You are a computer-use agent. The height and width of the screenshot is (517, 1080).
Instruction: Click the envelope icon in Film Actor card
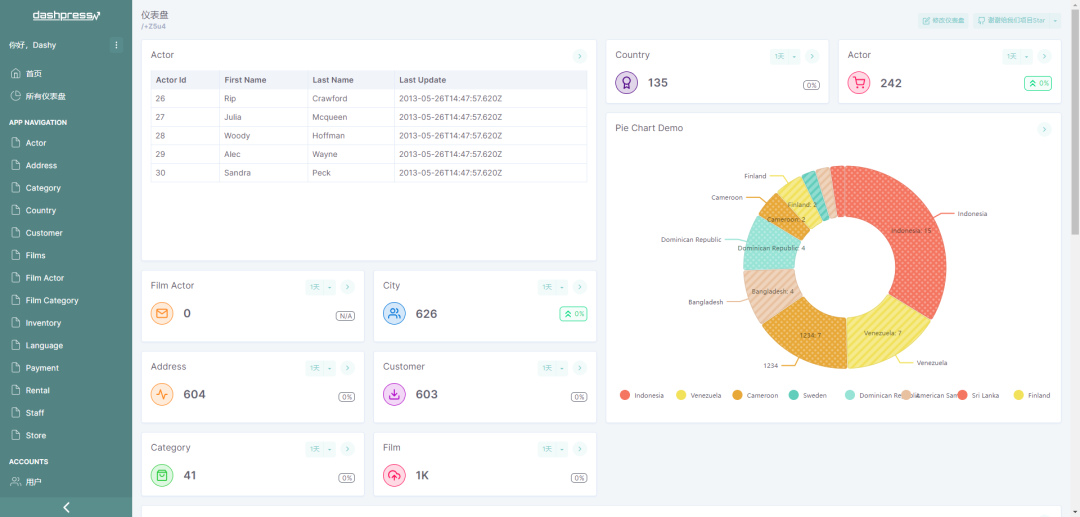click(162, 313)
